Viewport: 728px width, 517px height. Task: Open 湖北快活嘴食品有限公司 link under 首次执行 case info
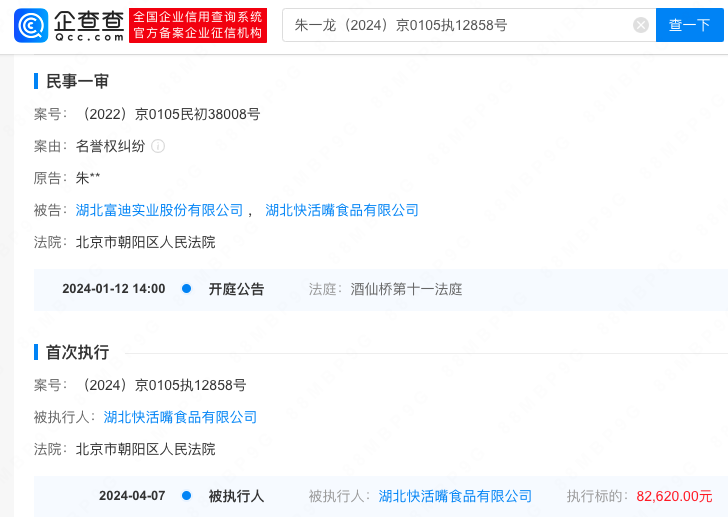click(x=180, y=417)
